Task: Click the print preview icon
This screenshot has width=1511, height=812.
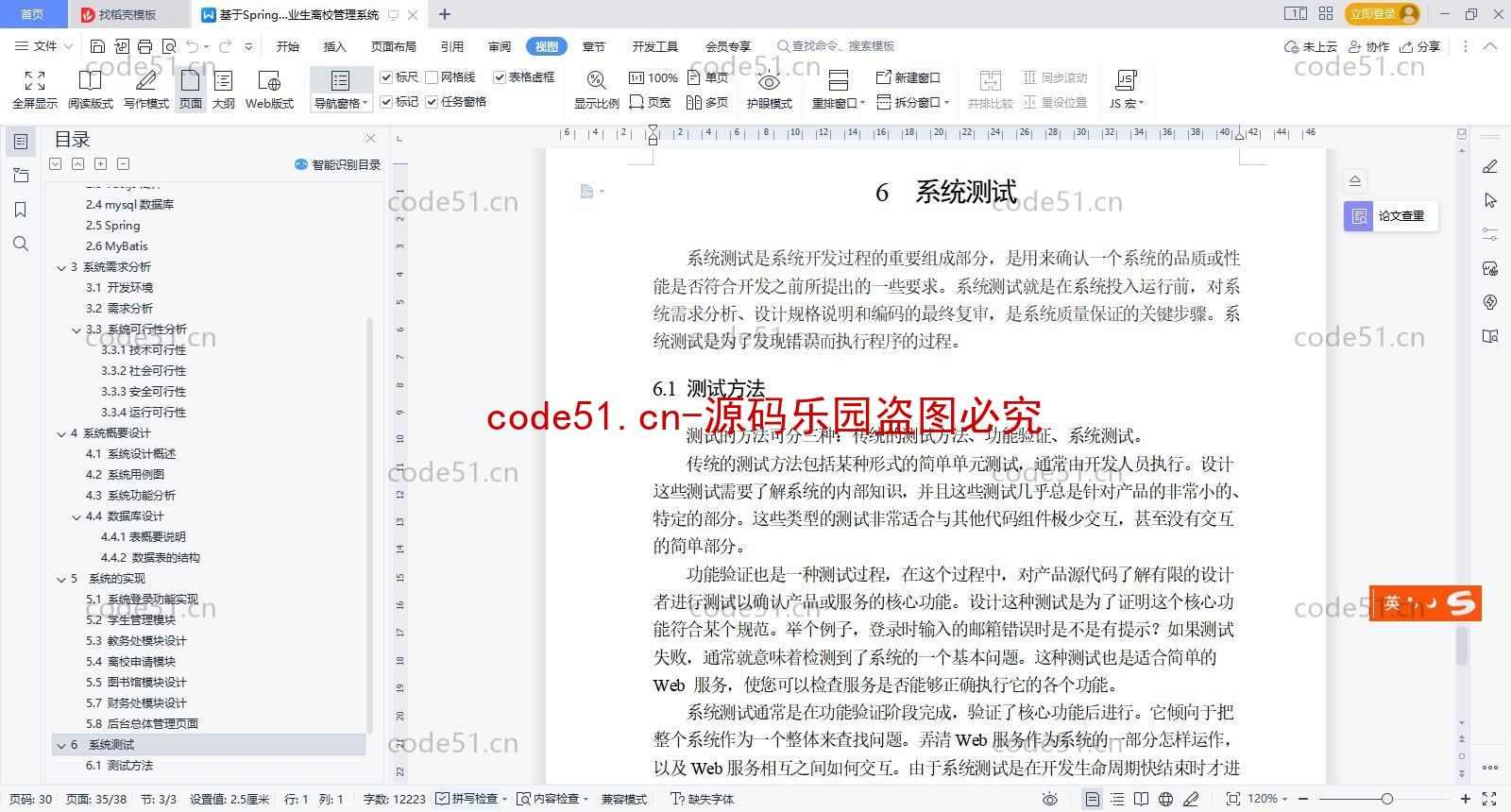Action: 169,46
